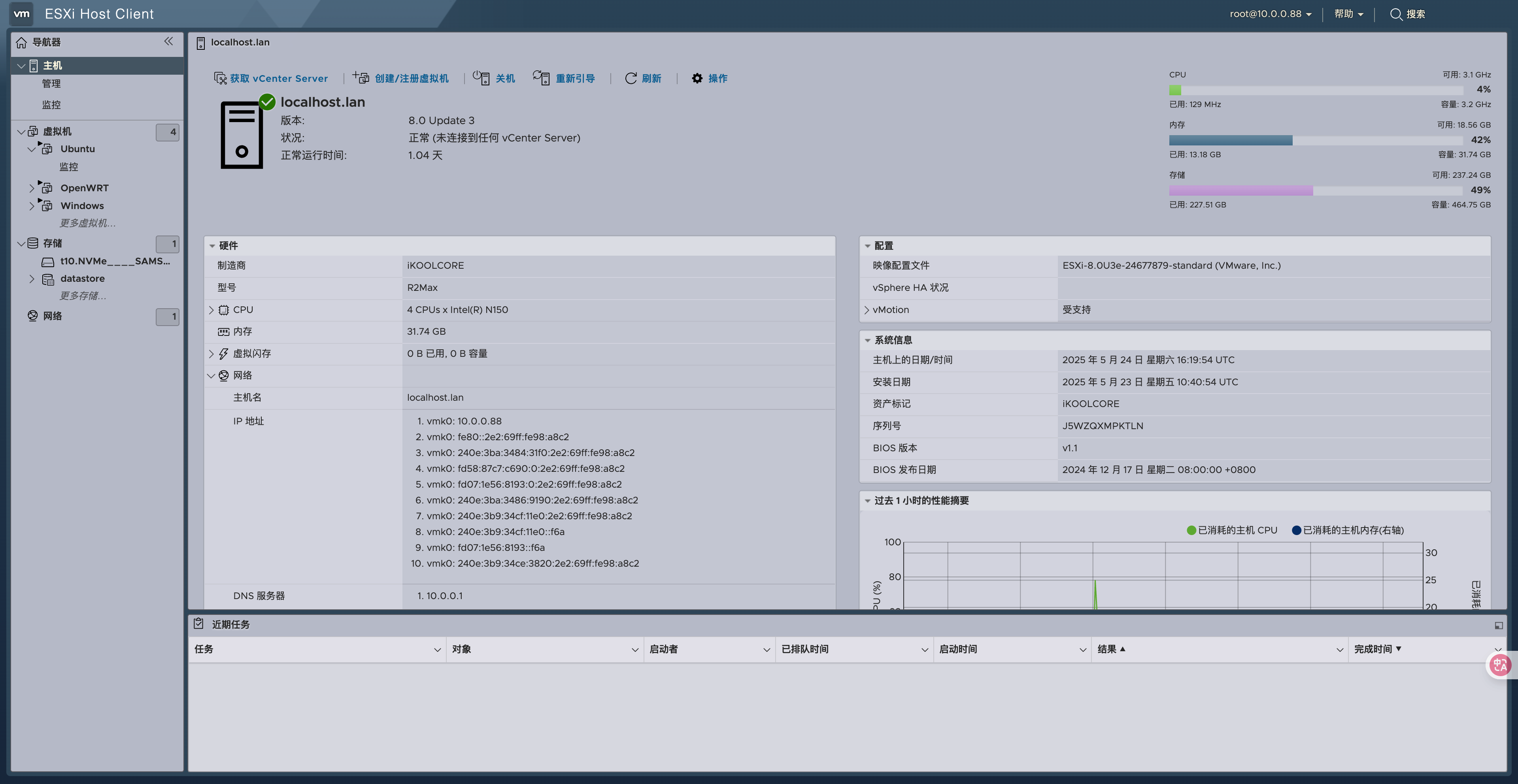
Task: Open the 更多虚拟机 link
Action: coord(87,223)
